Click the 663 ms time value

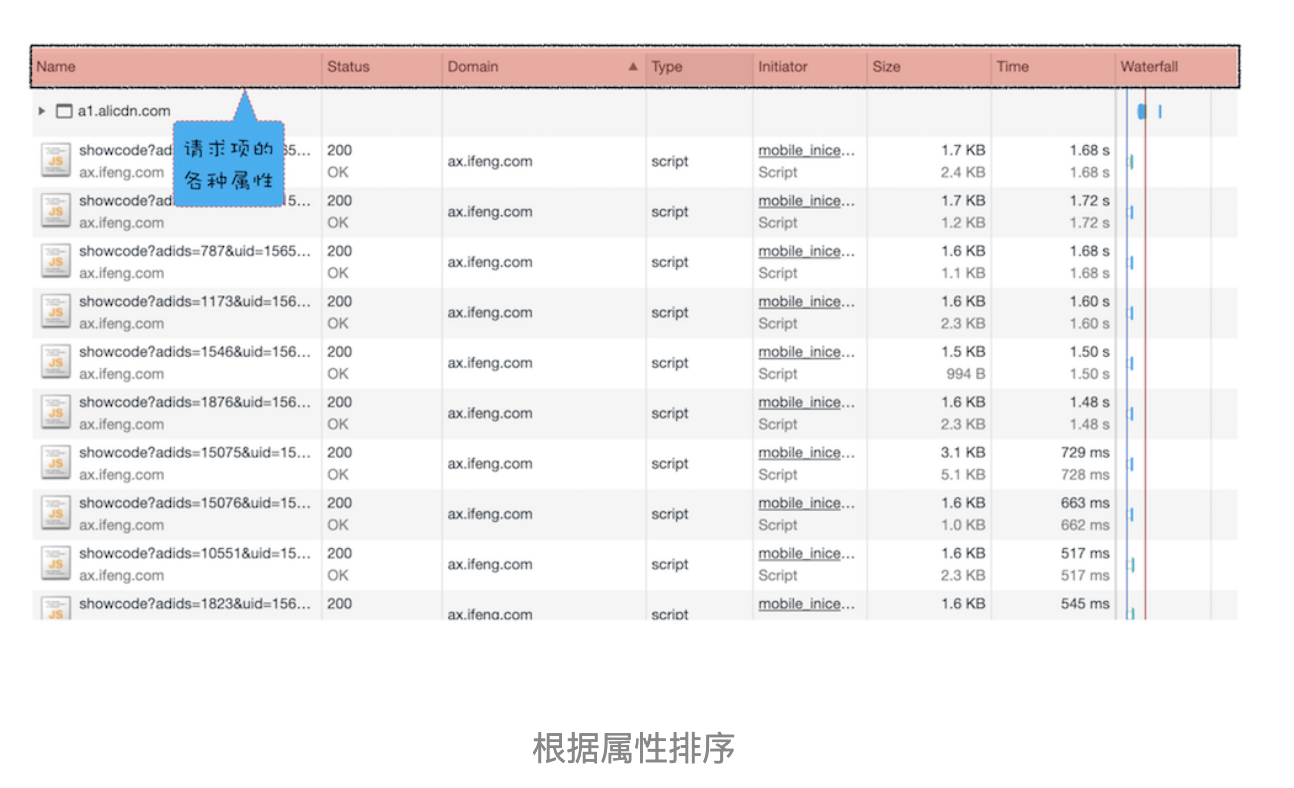click(1085, 503)
